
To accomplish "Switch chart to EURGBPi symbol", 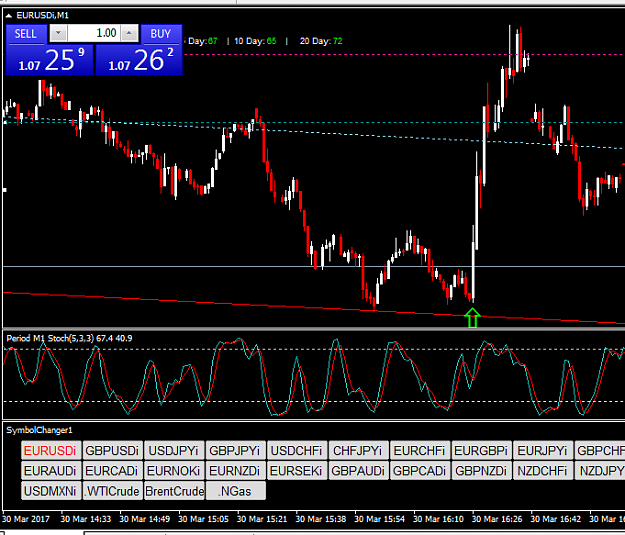I will pos(482,450).
